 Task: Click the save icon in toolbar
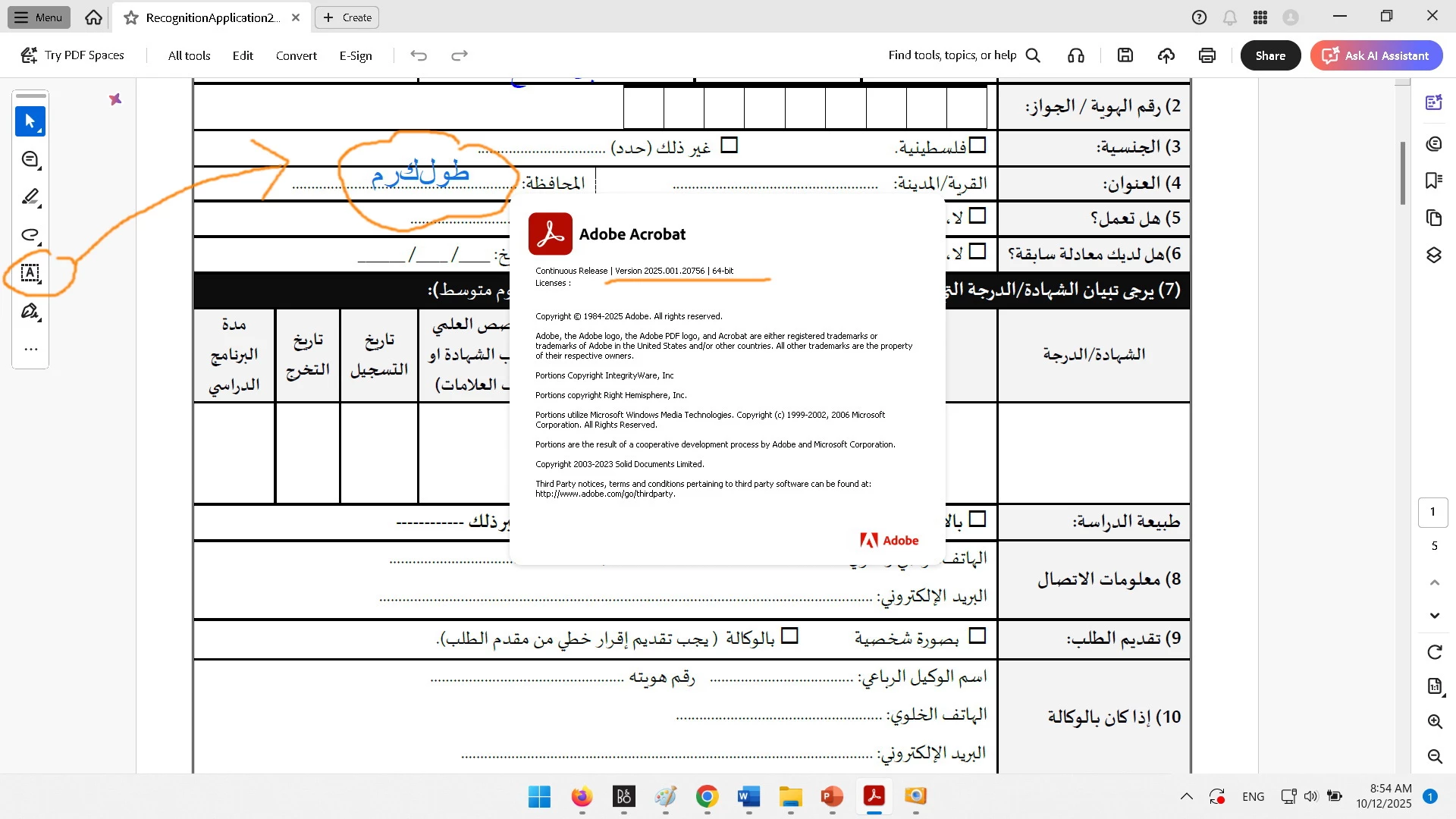pyautogui.click(x=1125, y=55)
